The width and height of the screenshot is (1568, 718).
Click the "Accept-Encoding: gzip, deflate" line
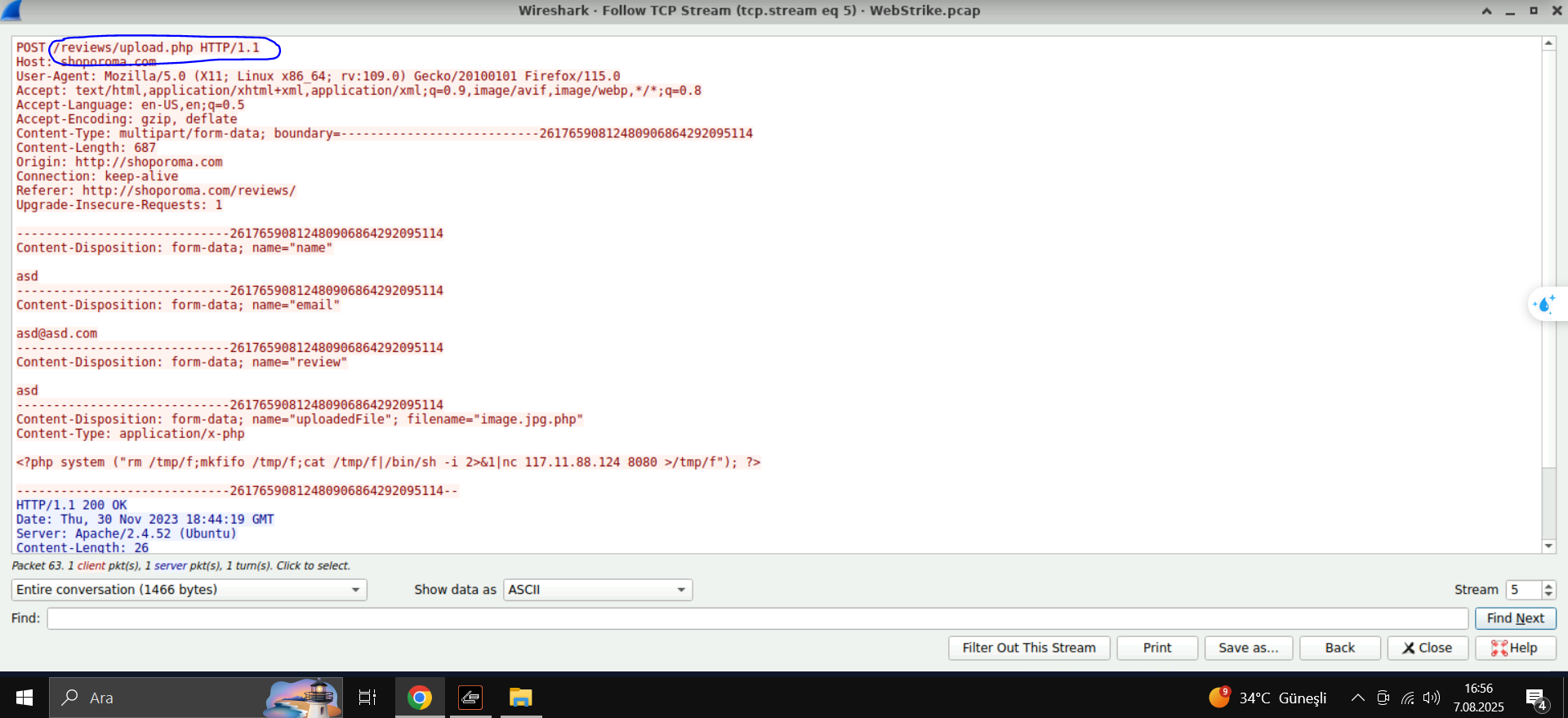tap(127, 119)
